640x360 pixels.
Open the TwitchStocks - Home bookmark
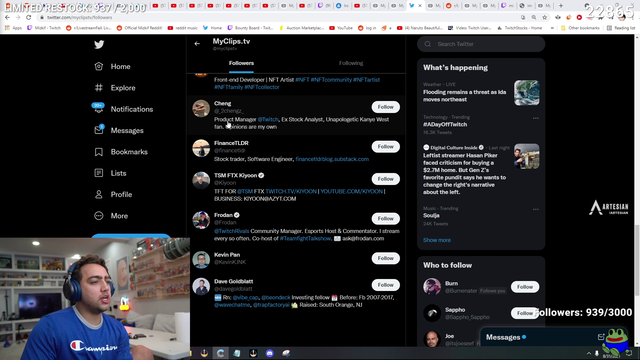click(x=519, y=28)
